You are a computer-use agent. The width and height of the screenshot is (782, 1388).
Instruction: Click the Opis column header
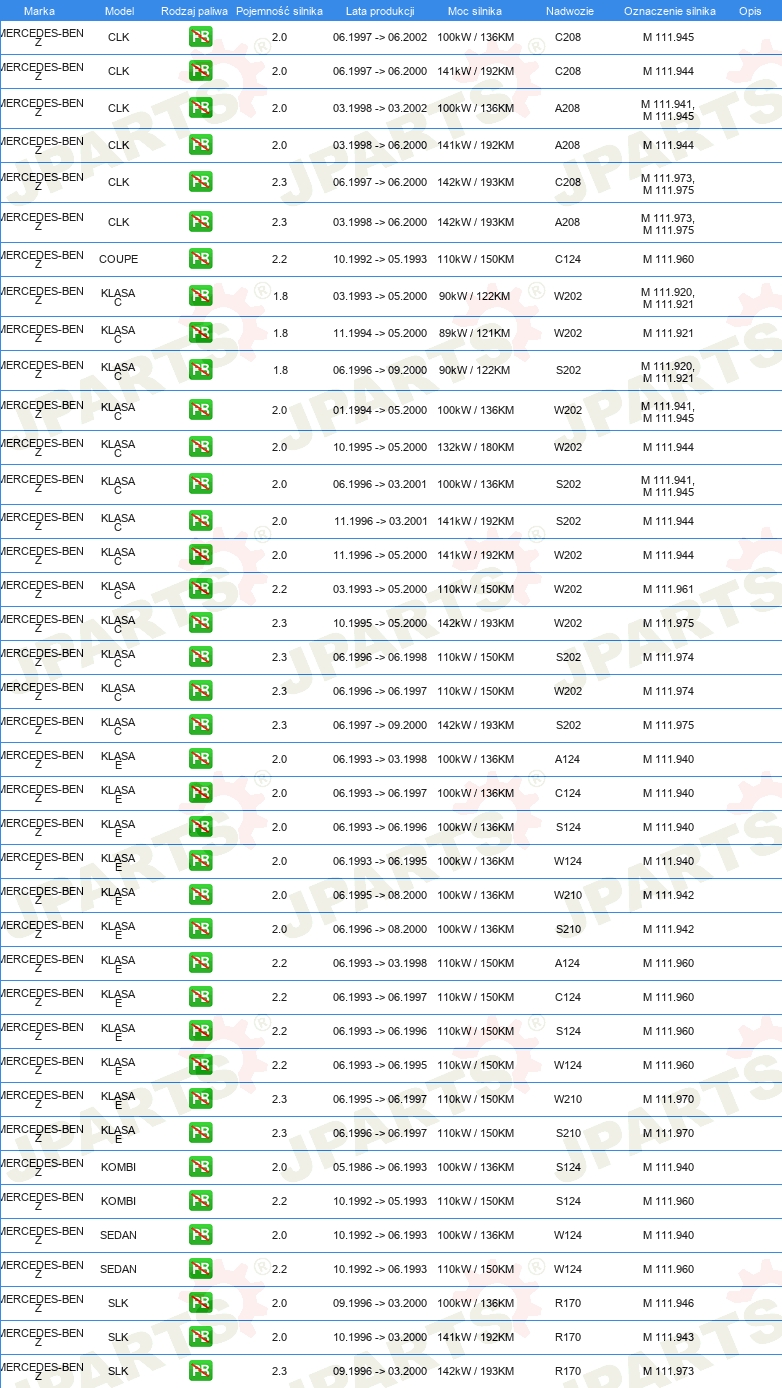coord(749,11)
